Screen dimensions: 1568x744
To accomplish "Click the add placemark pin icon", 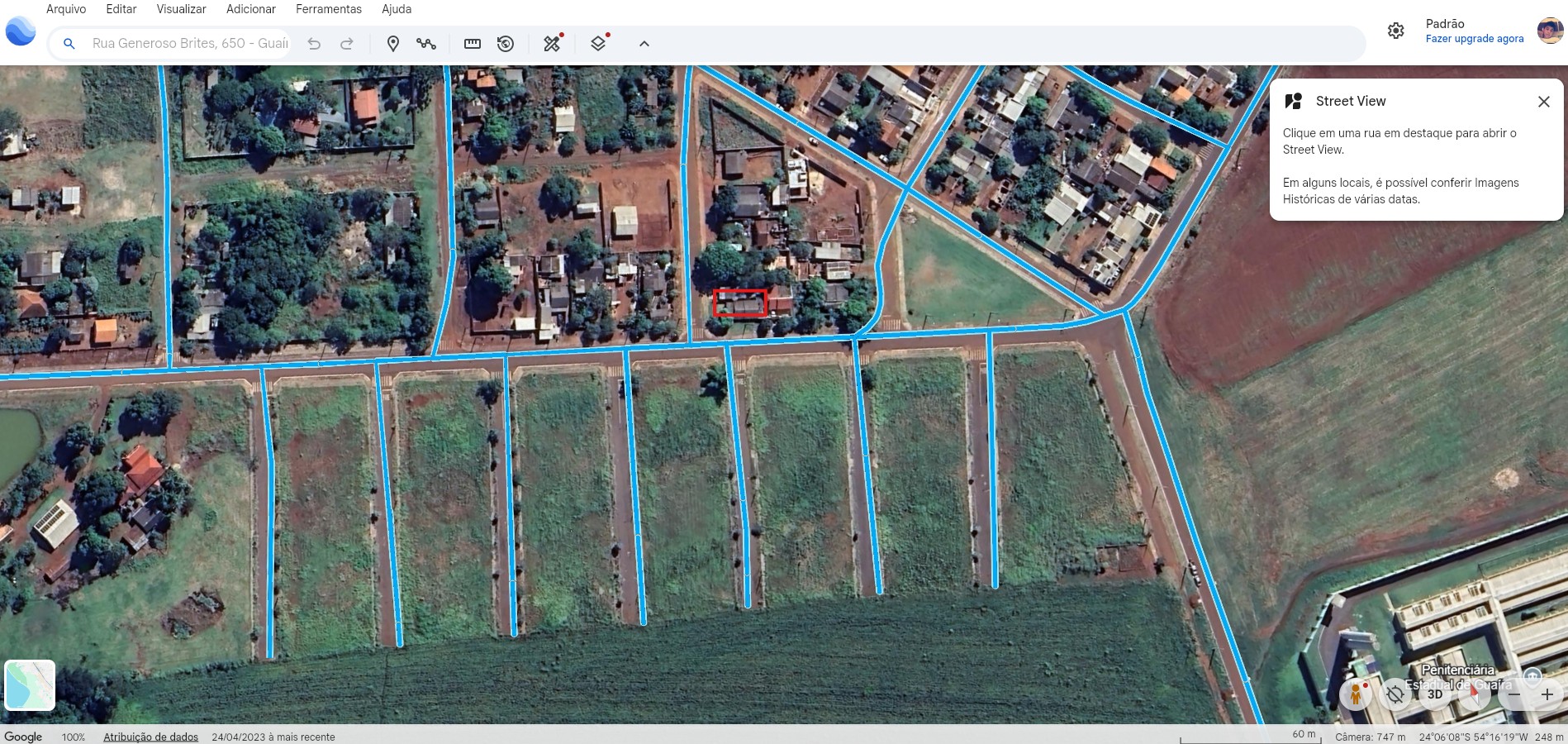I will pyautogui.click(x=393, y=44).
